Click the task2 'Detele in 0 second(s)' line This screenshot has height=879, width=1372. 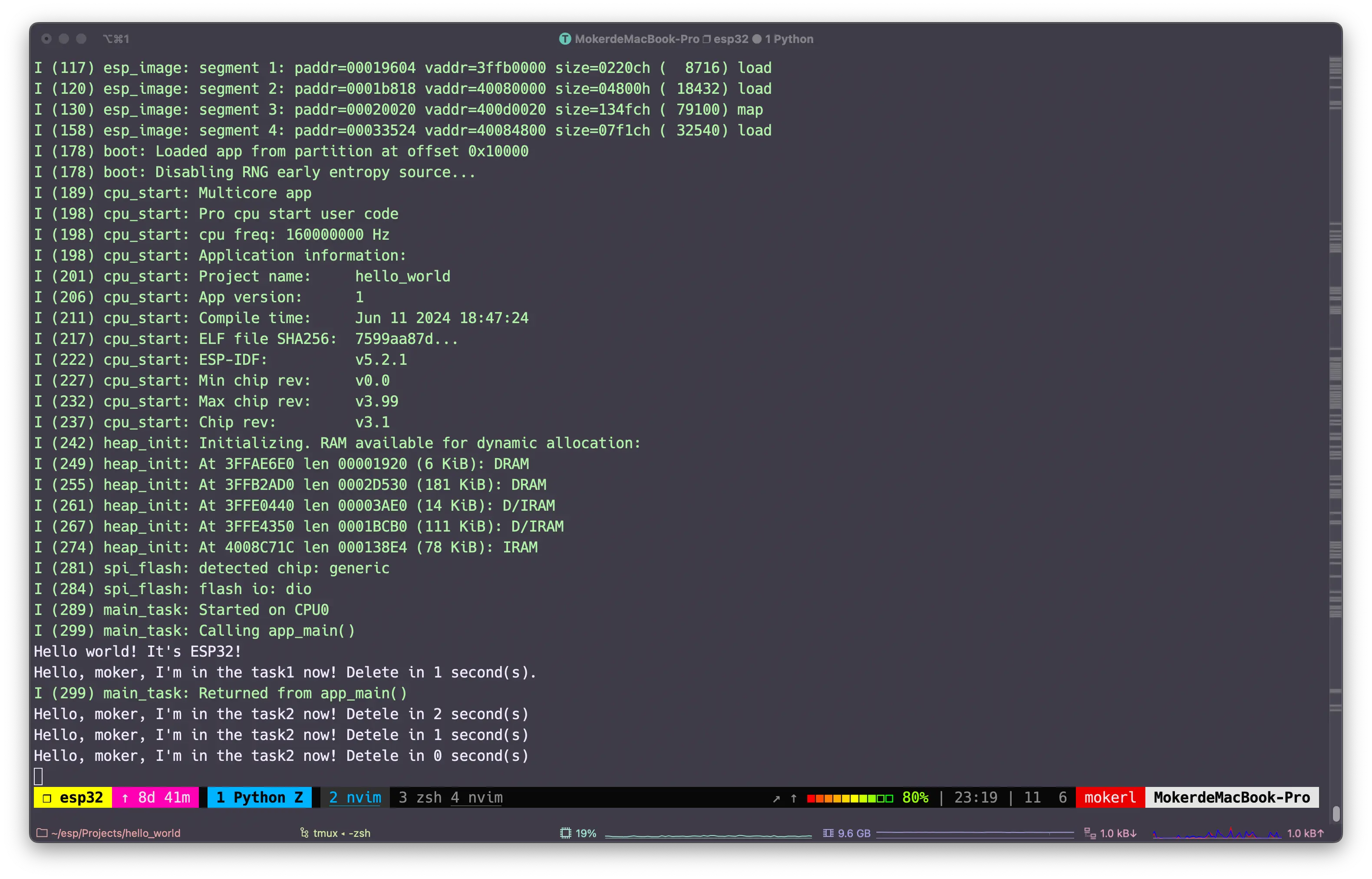pyautogui.click(x=281, y=756)
